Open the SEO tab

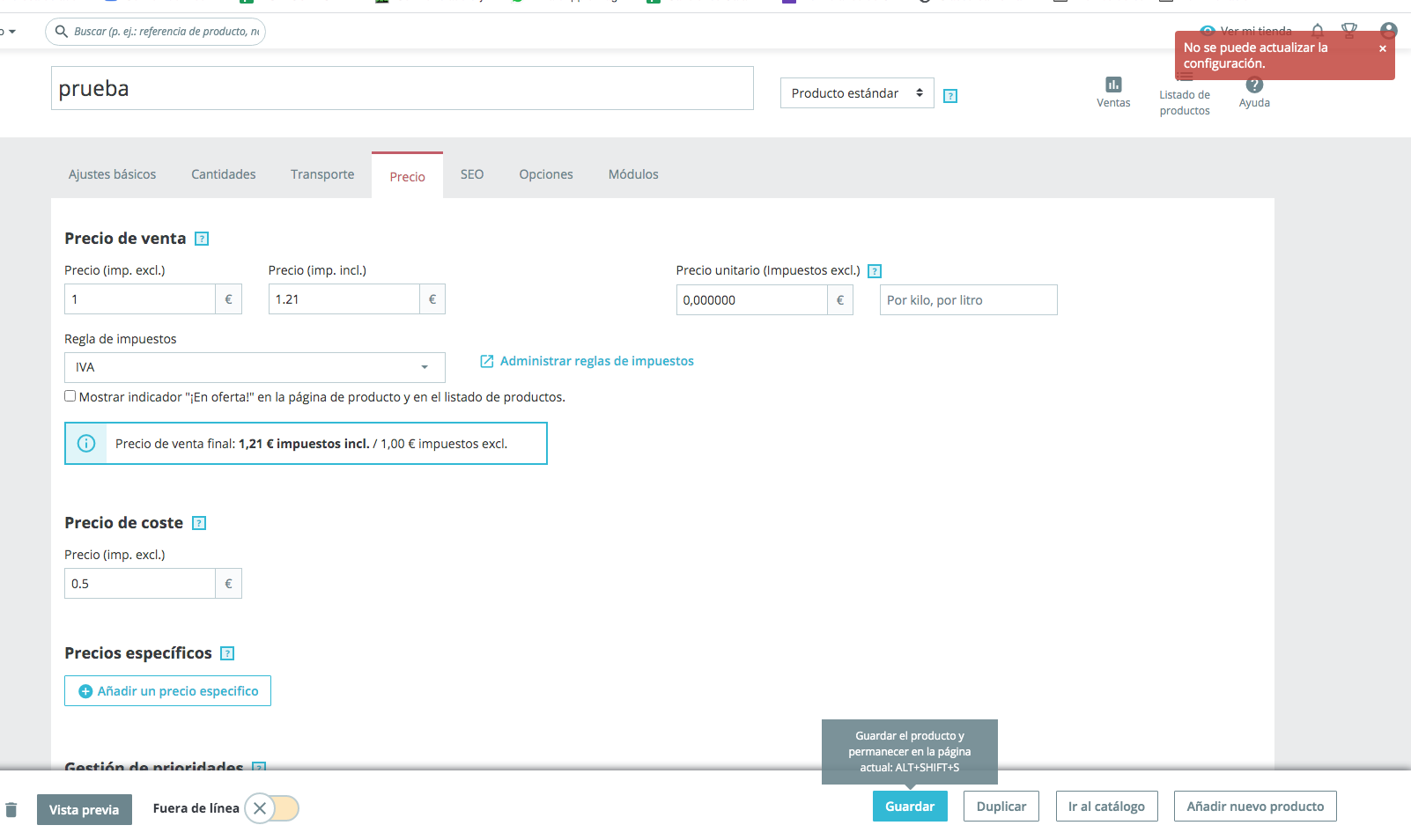click(x=472, y=174)
